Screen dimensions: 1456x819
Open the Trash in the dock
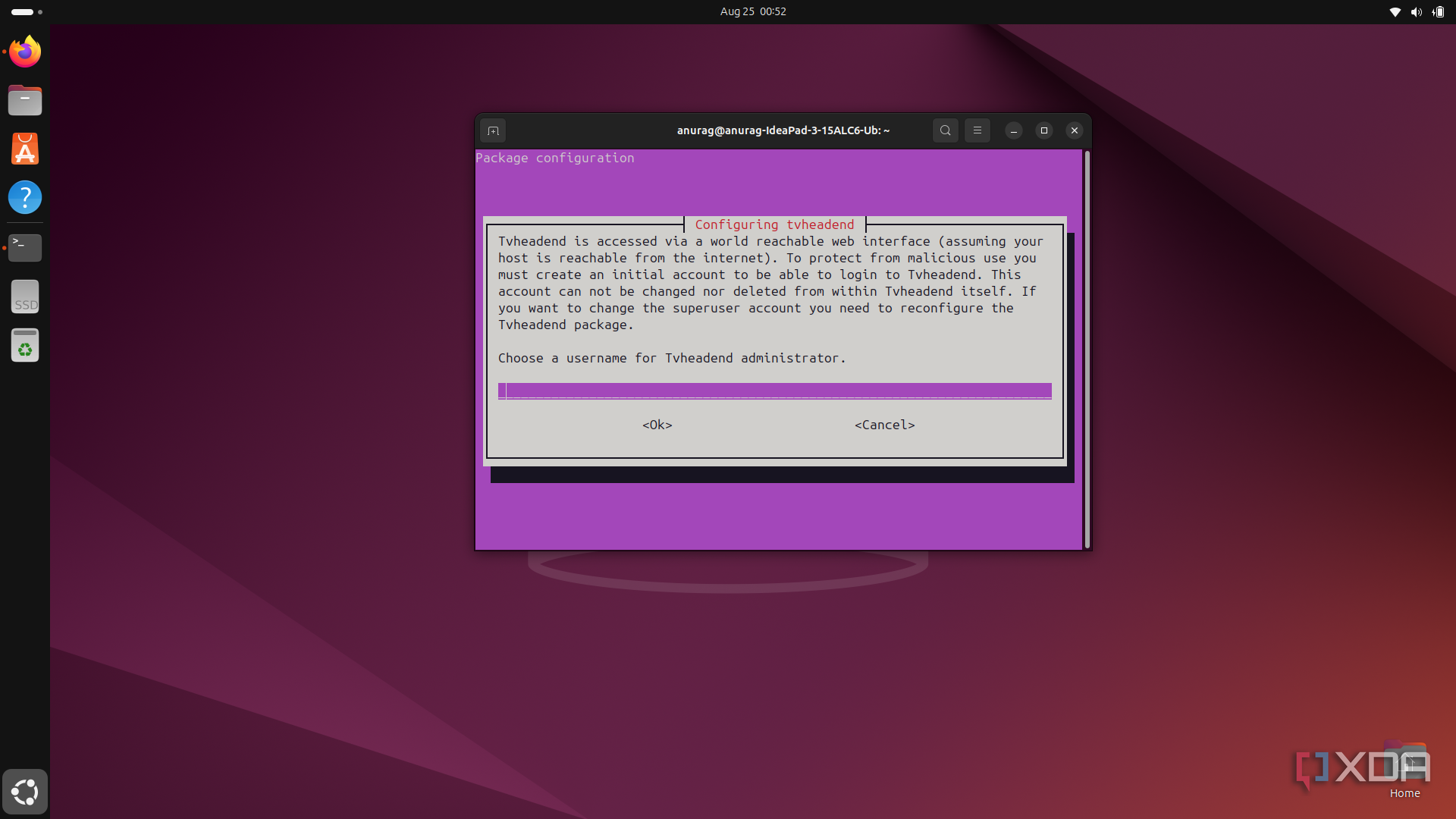(x=25, y=346)
